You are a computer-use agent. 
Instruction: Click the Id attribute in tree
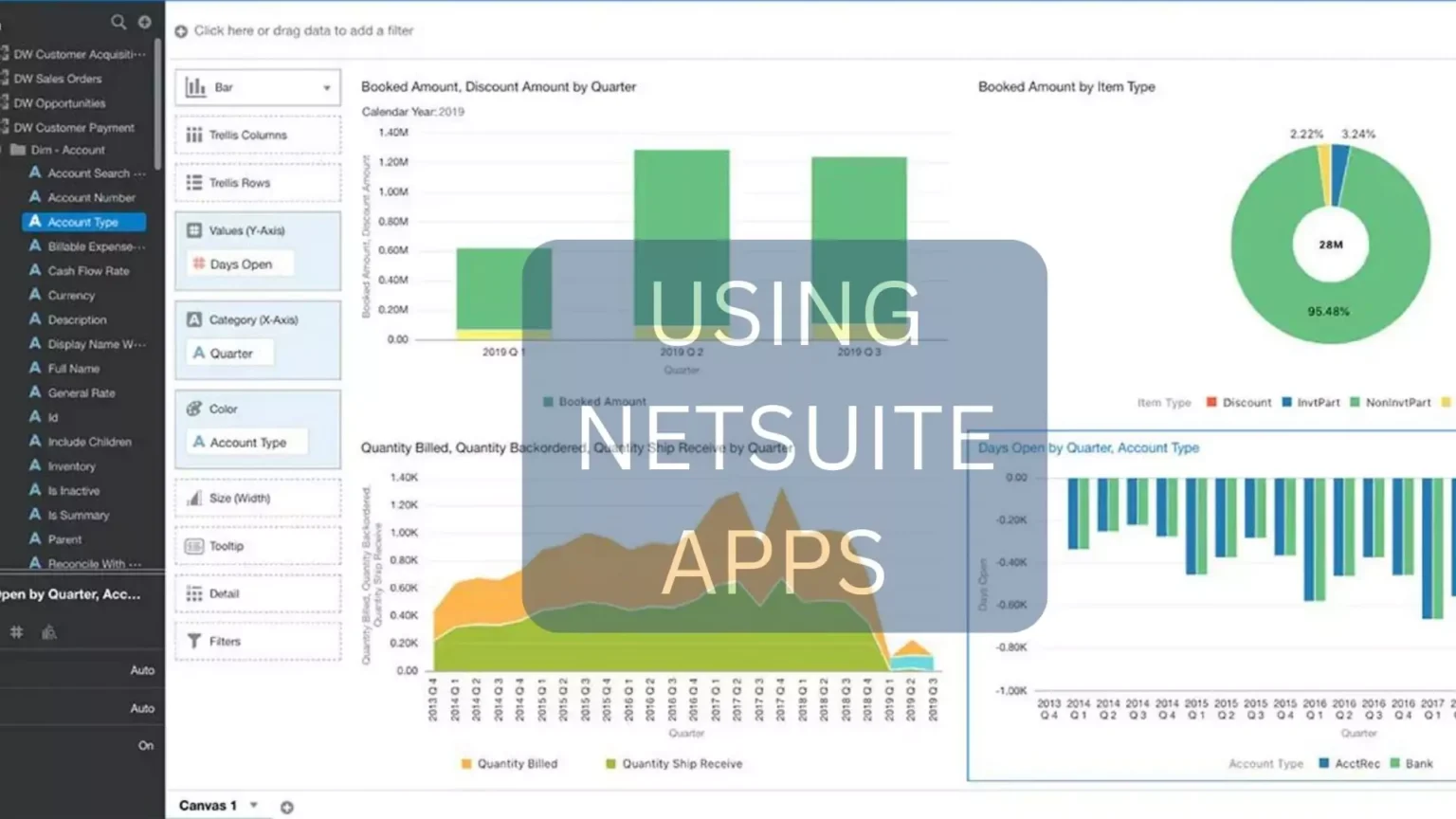pos(52,417)
